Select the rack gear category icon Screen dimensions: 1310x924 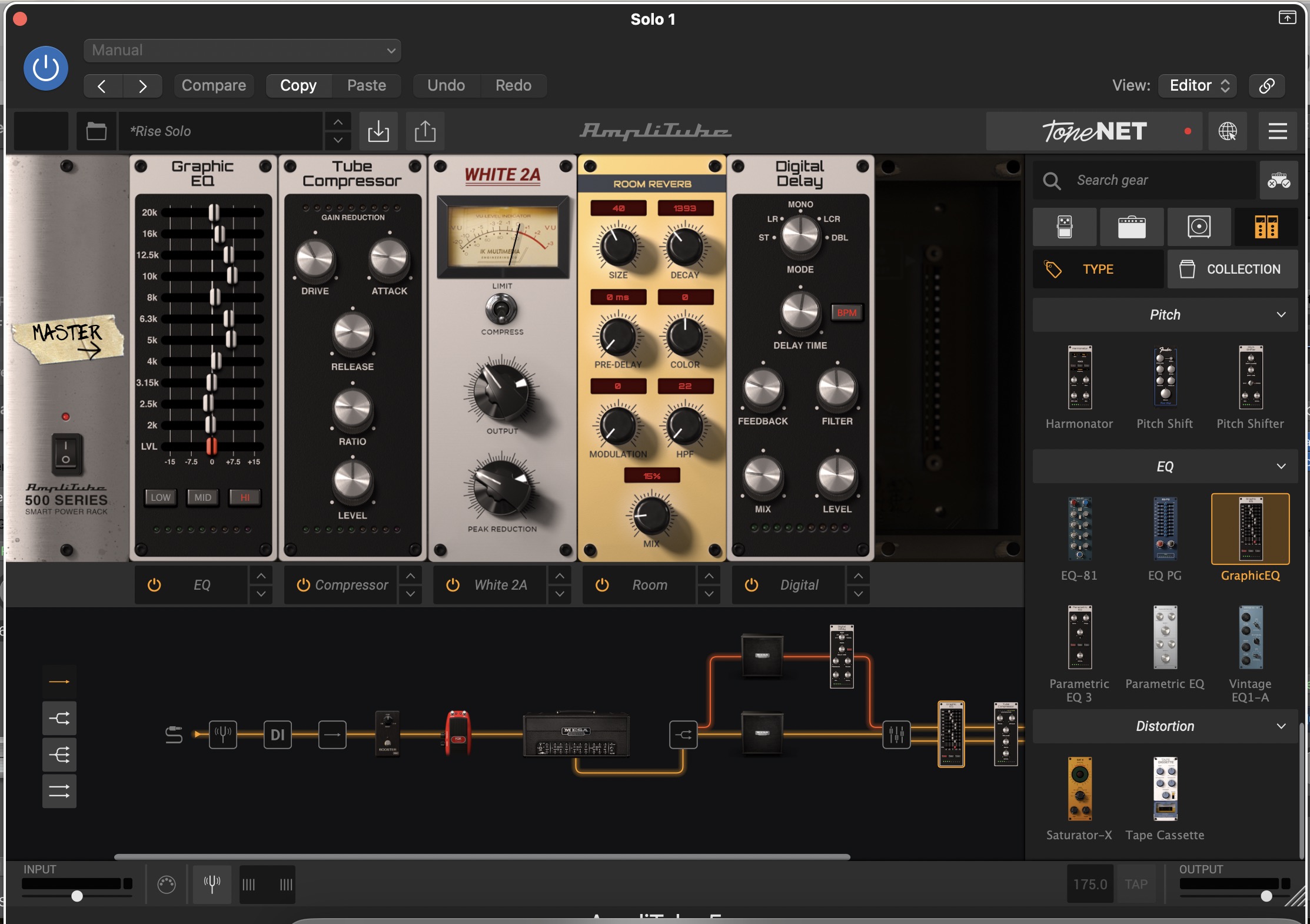click(1266, 227)
